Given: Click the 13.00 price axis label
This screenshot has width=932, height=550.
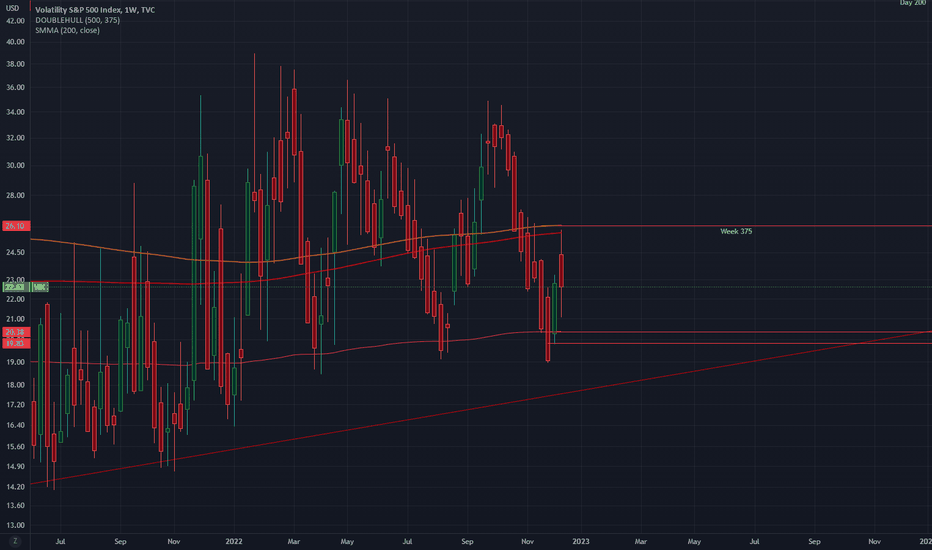Looking at the screenshot, I should pyautogui.click(x=15, y=526).
